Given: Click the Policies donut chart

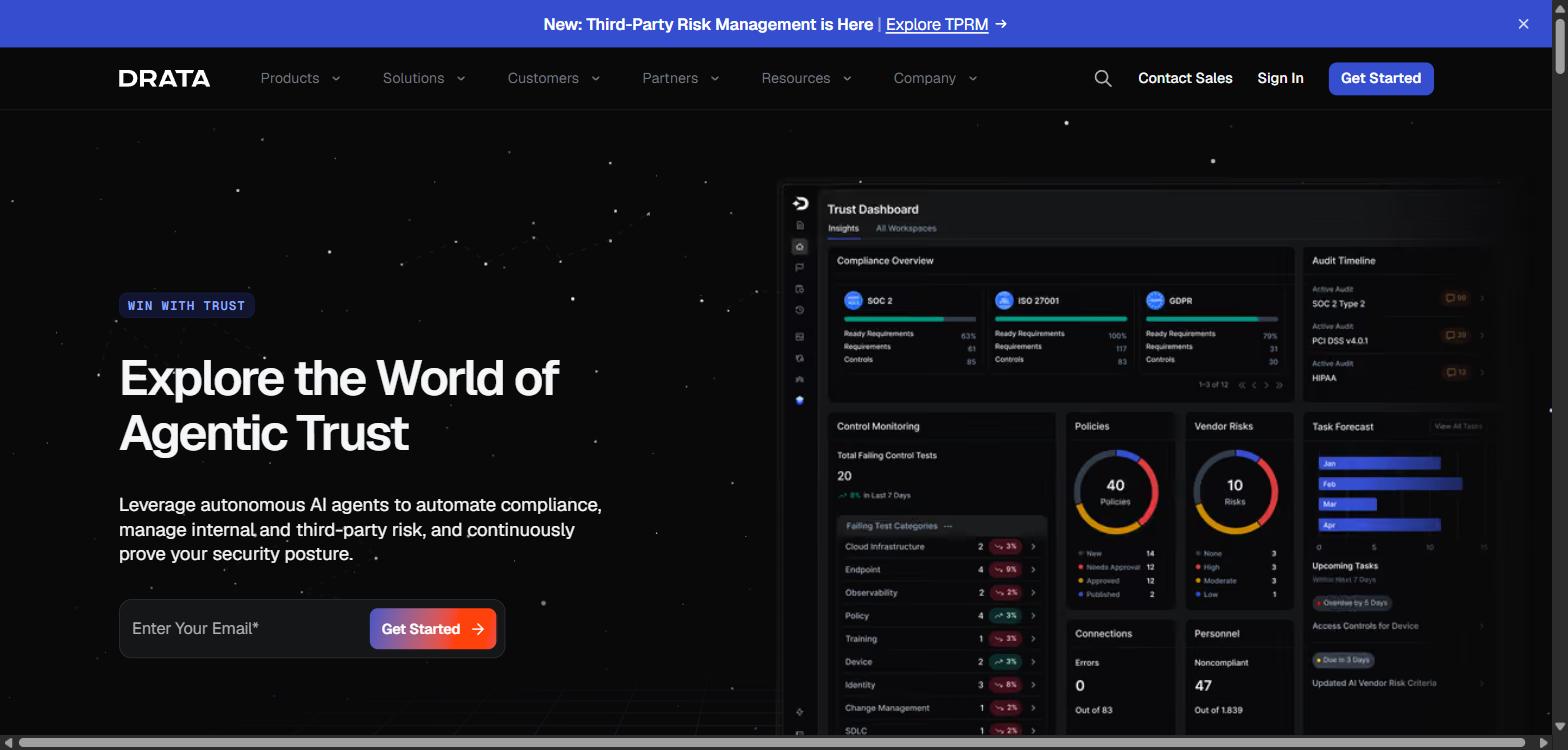Looking at the screenshot, I should pos(1115,491).
